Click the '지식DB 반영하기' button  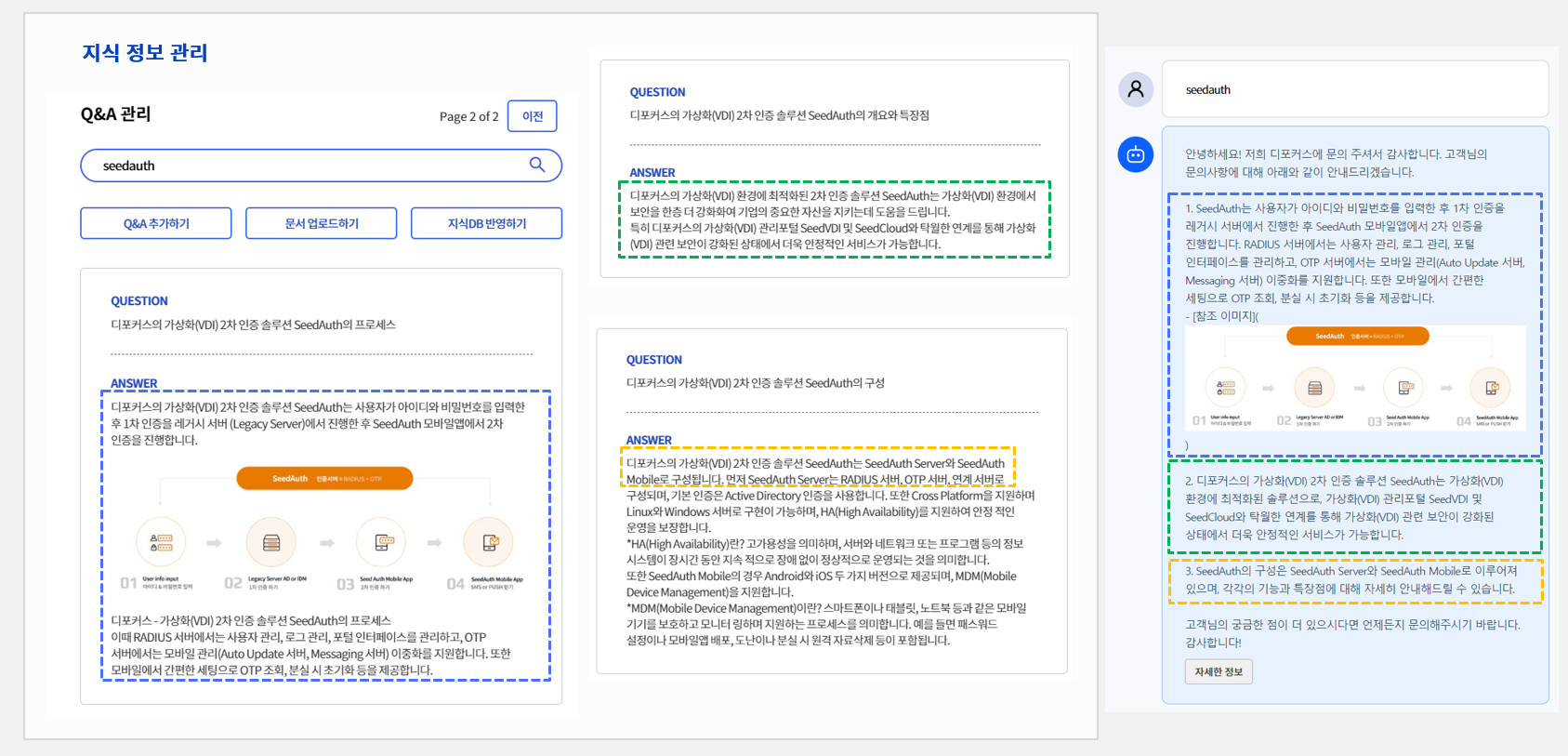point(487,223)
